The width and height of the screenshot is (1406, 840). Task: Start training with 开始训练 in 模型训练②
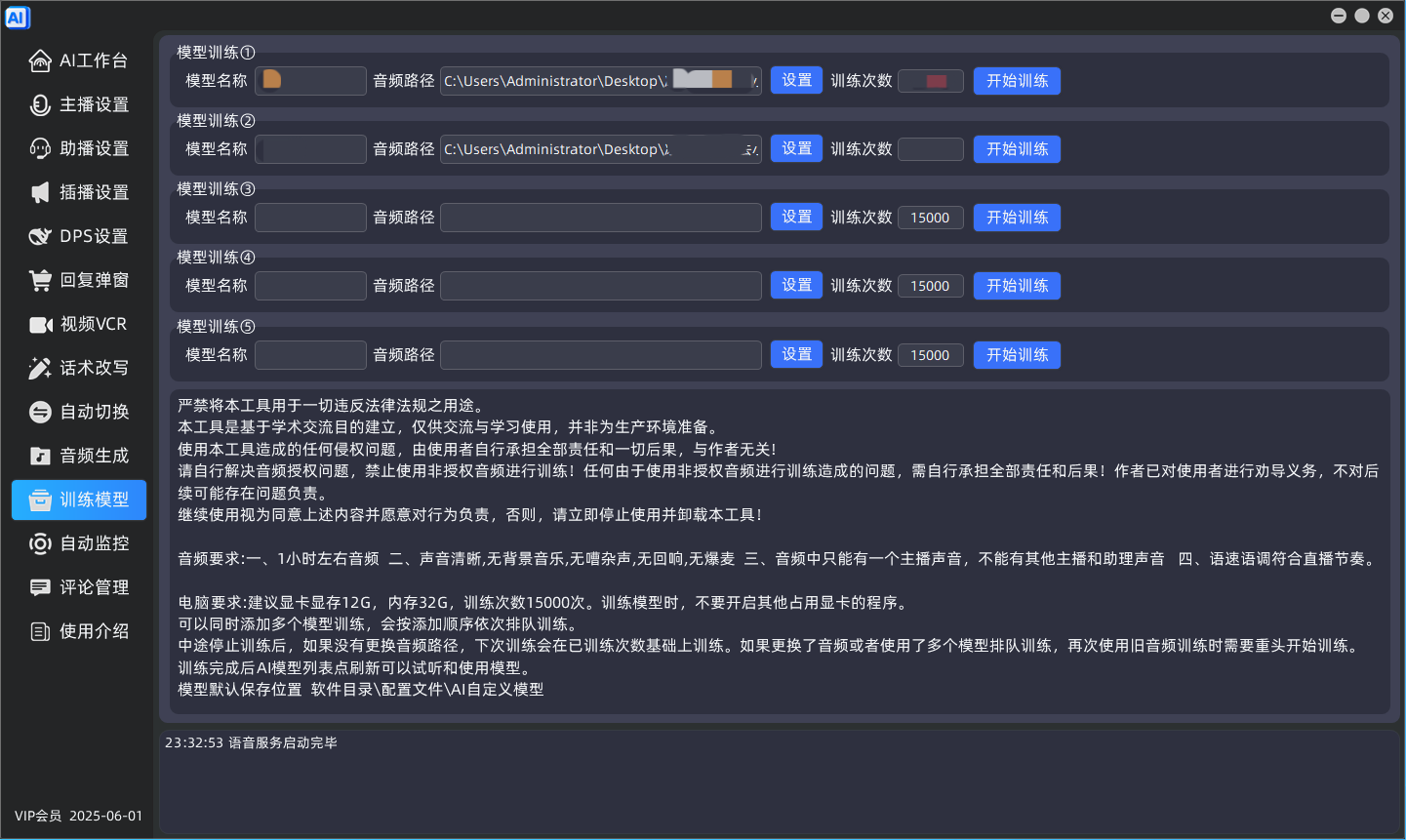1017,149
